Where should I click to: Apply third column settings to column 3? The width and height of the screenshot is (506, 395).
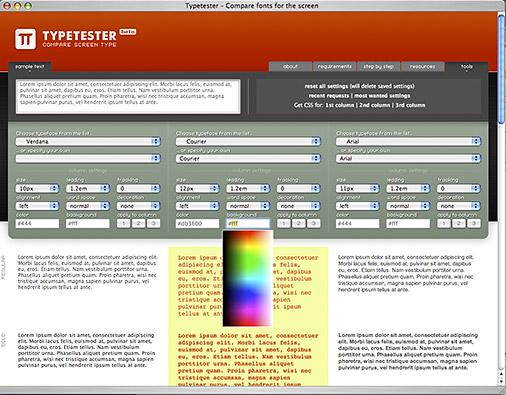474,223
